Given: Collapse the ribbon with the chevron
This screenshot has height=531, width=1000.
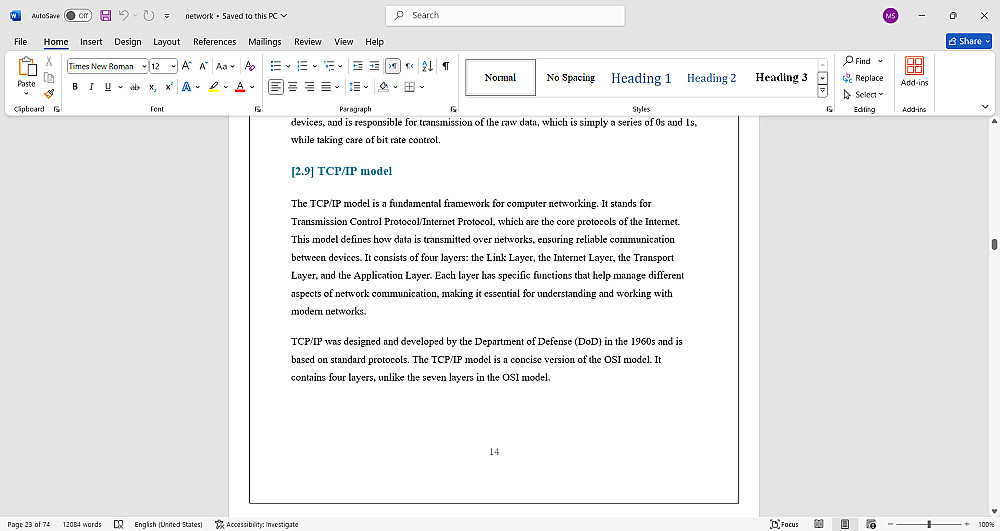Looking at the screenshot, I should pyautogui.click(x=985, y=107).
